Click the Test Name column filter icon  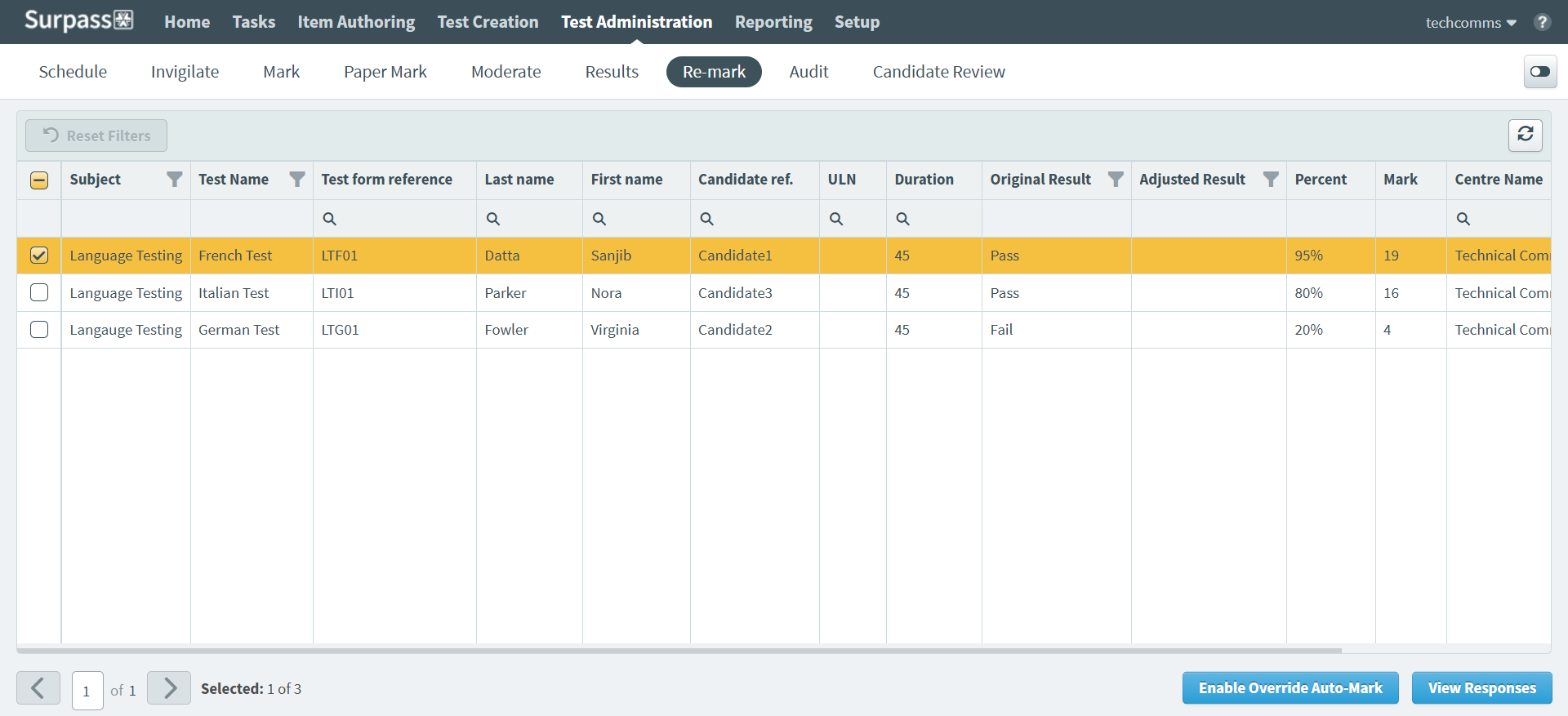[297, 180]
